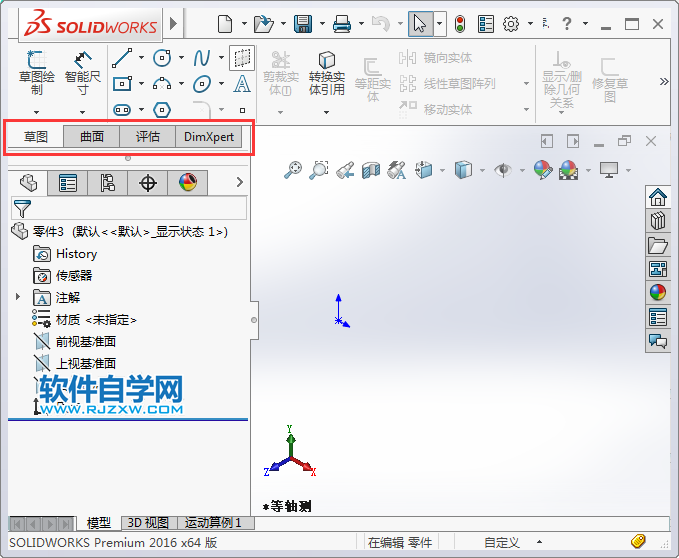Viewport: 679px width, 558px height.
Task: Click the Print icon
Action: (x=342, y=23)
